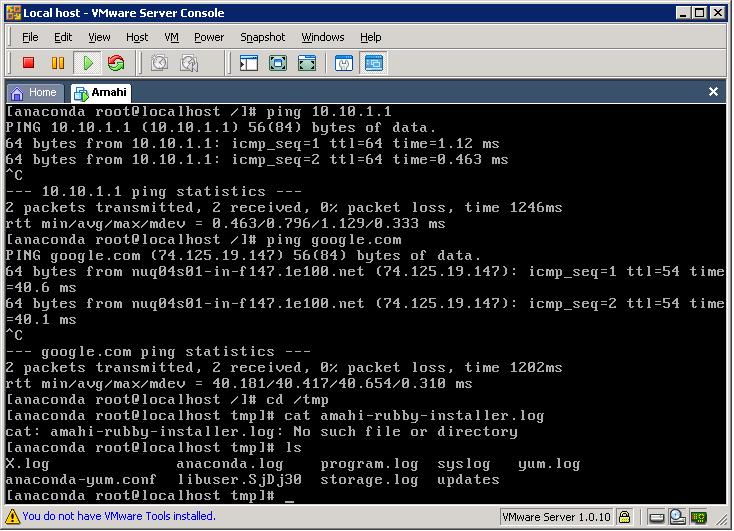Click the Amahi tab VM icon
This screenshot has width=734, height=531.
(x=81, y=93)
